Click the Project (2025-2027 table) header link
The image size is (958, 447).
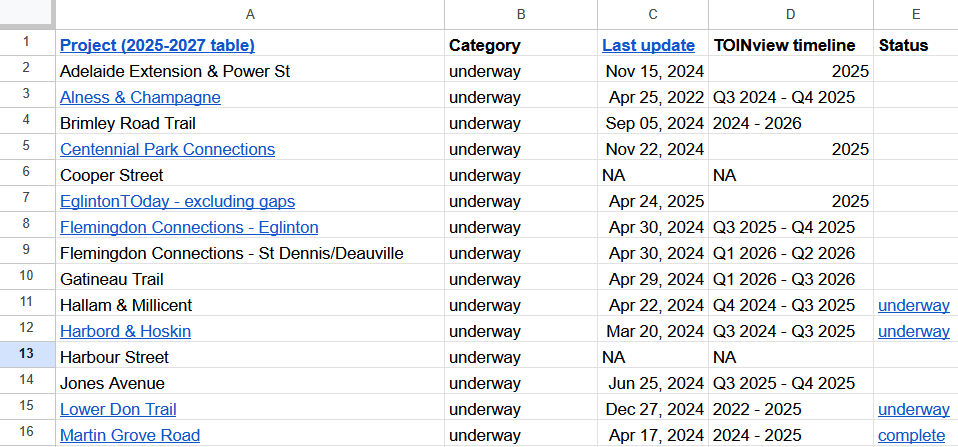pos(157,45)
